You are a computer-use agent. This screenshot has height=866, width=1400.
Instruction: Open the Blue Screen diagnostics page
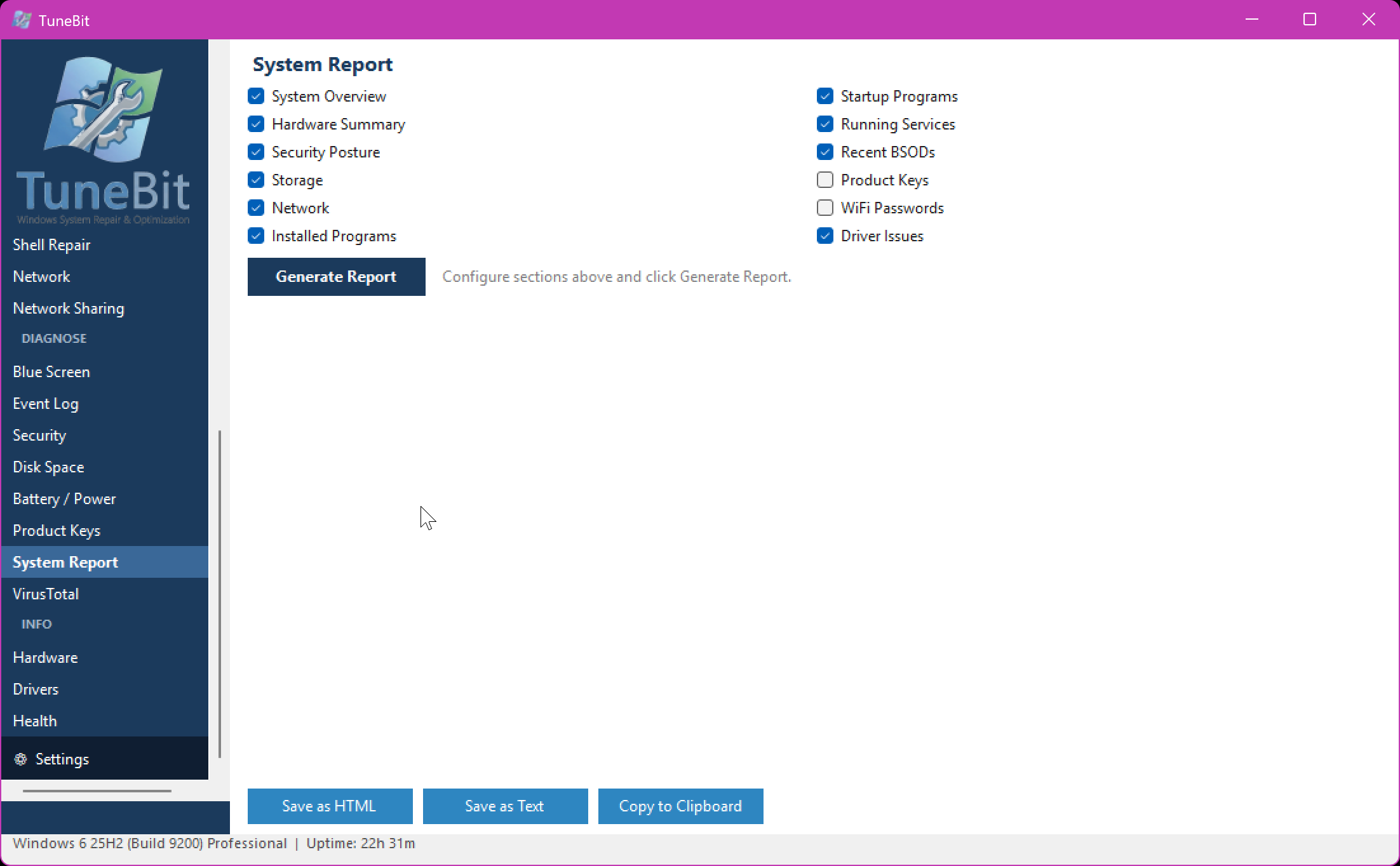coord(105,371)
